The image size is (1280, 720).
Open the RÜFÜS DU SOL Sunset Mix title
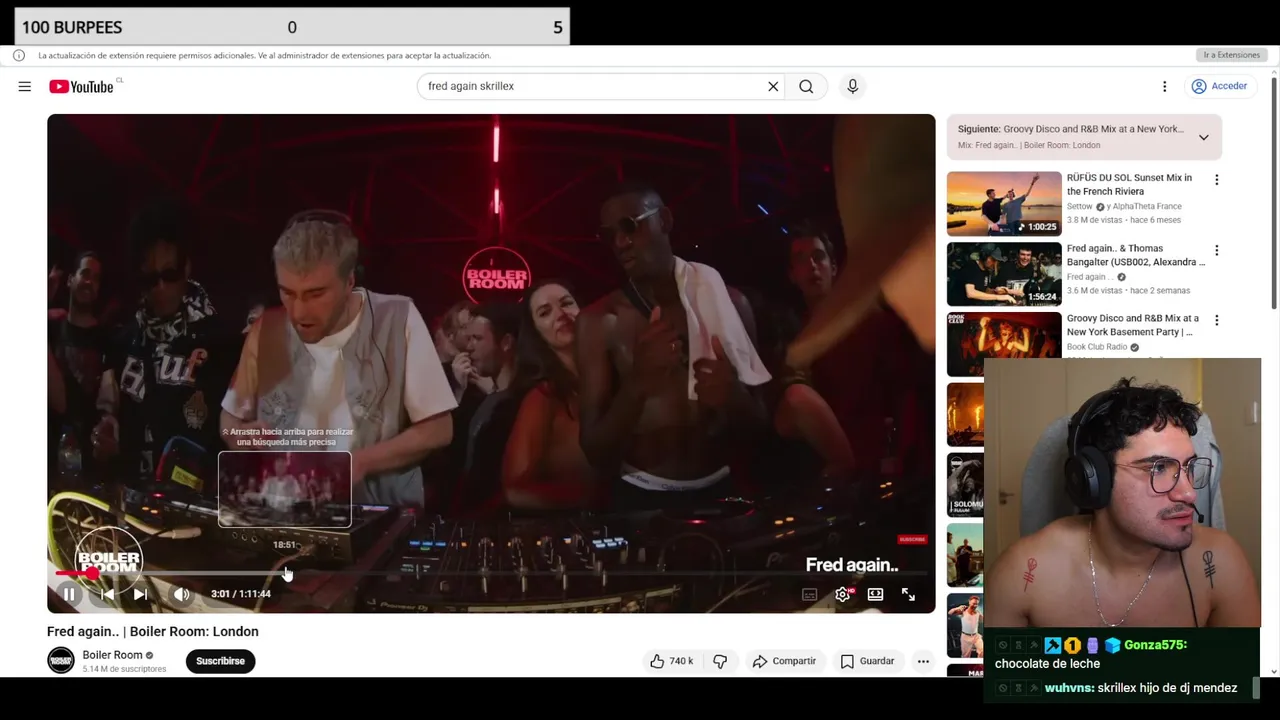1129,184
